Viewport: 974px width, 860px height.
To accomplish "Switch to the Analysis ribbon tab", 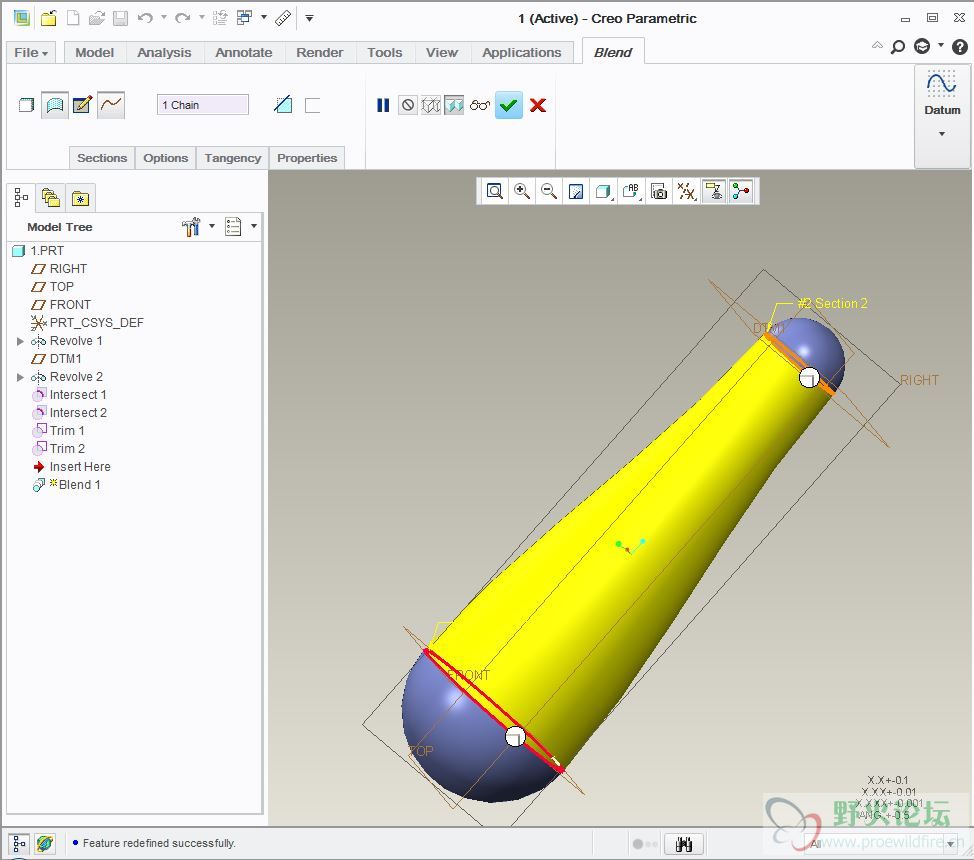I will (164, 53).
